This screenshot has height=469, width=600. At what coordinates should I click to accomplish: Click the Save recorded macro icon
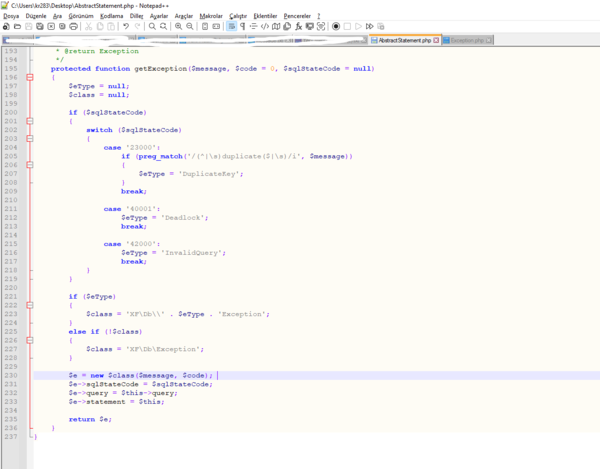(x=381, y=26)
